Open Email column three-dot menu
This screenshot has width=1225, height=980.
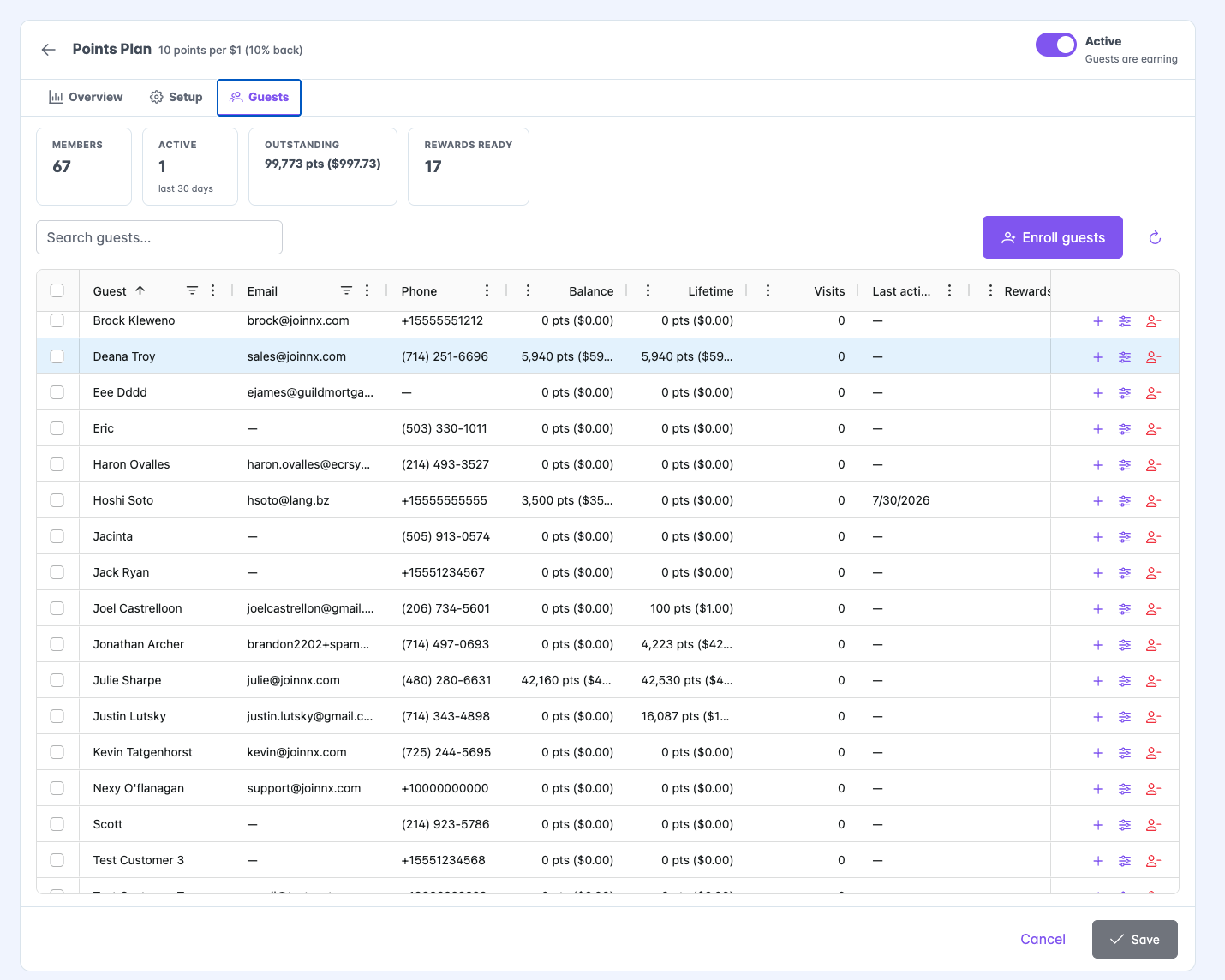pos(367,290)
